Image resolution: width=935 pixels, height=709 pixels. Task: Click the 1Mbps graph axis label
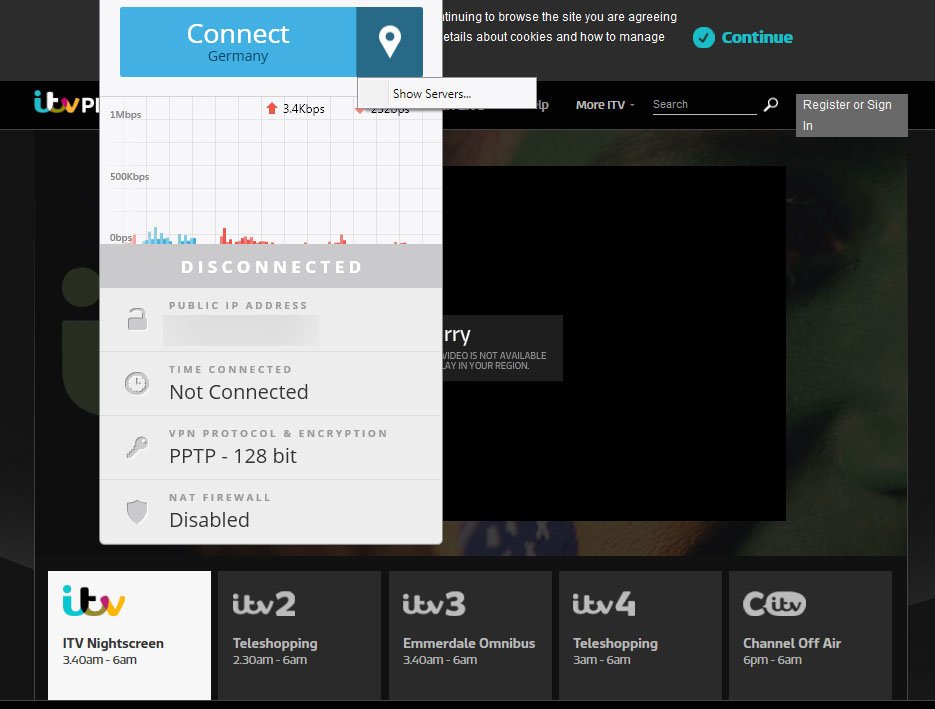[125, 114]
